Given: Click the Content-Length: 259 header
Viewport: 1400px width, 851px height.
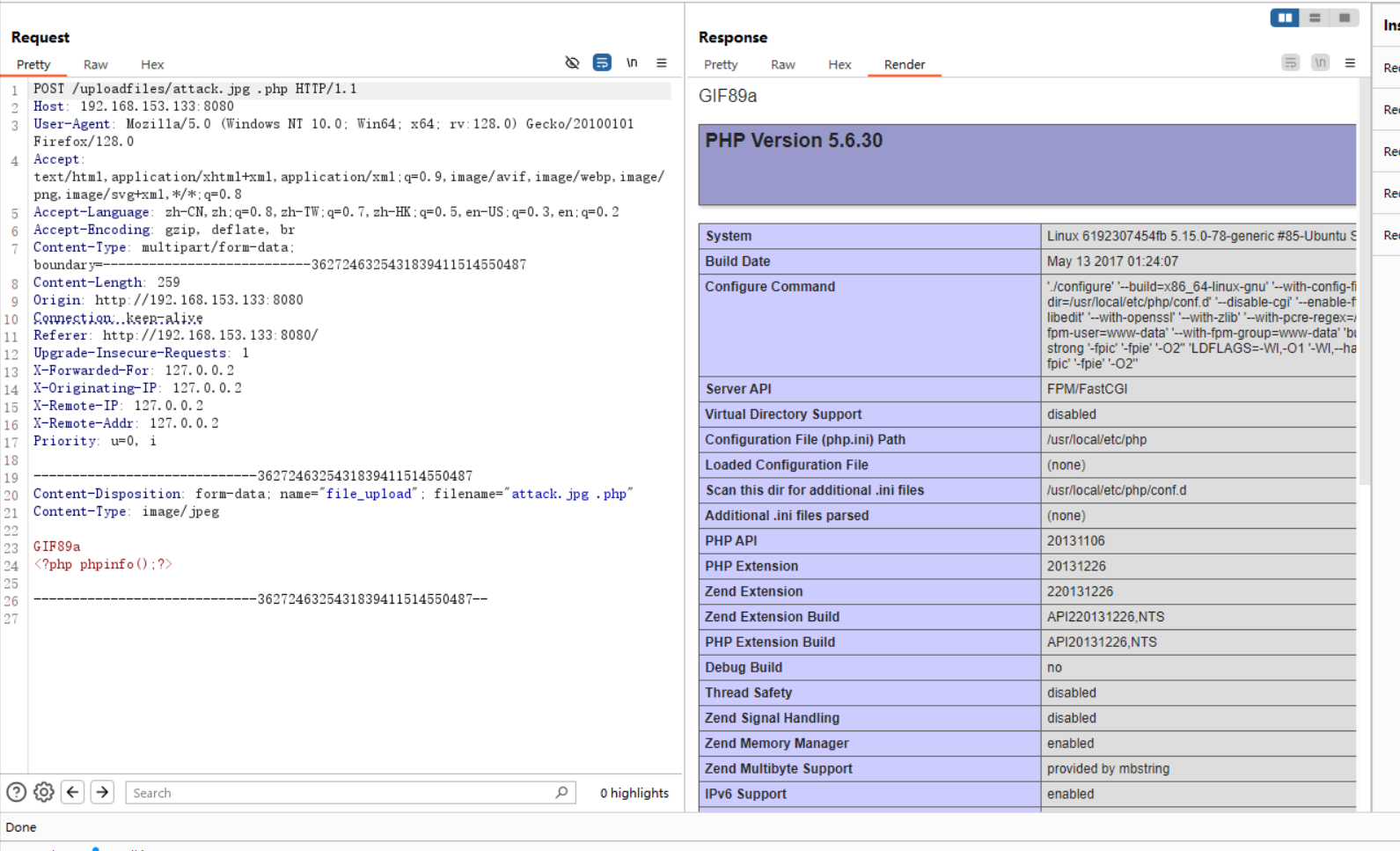Looking at the screenshot, I should coord(106,282).
